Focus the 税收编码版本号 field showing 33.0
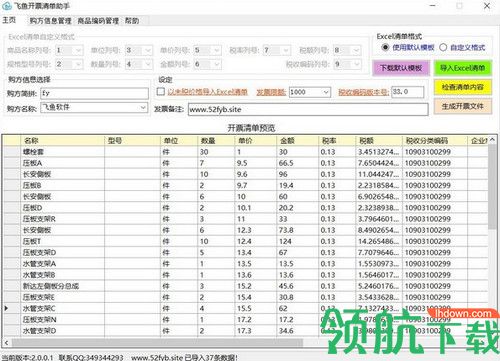 point(407,92)
